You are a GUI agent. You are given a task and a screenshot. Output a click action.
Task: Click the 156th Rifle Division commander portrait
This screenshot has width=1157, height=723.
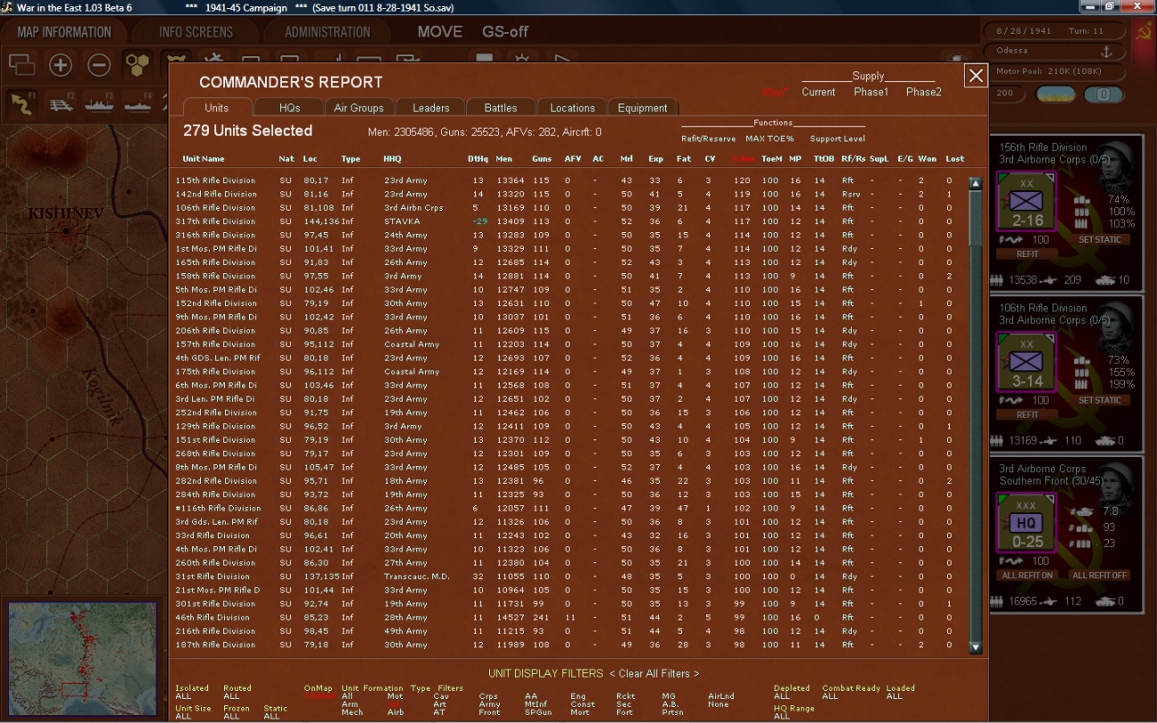point(1116,164)
